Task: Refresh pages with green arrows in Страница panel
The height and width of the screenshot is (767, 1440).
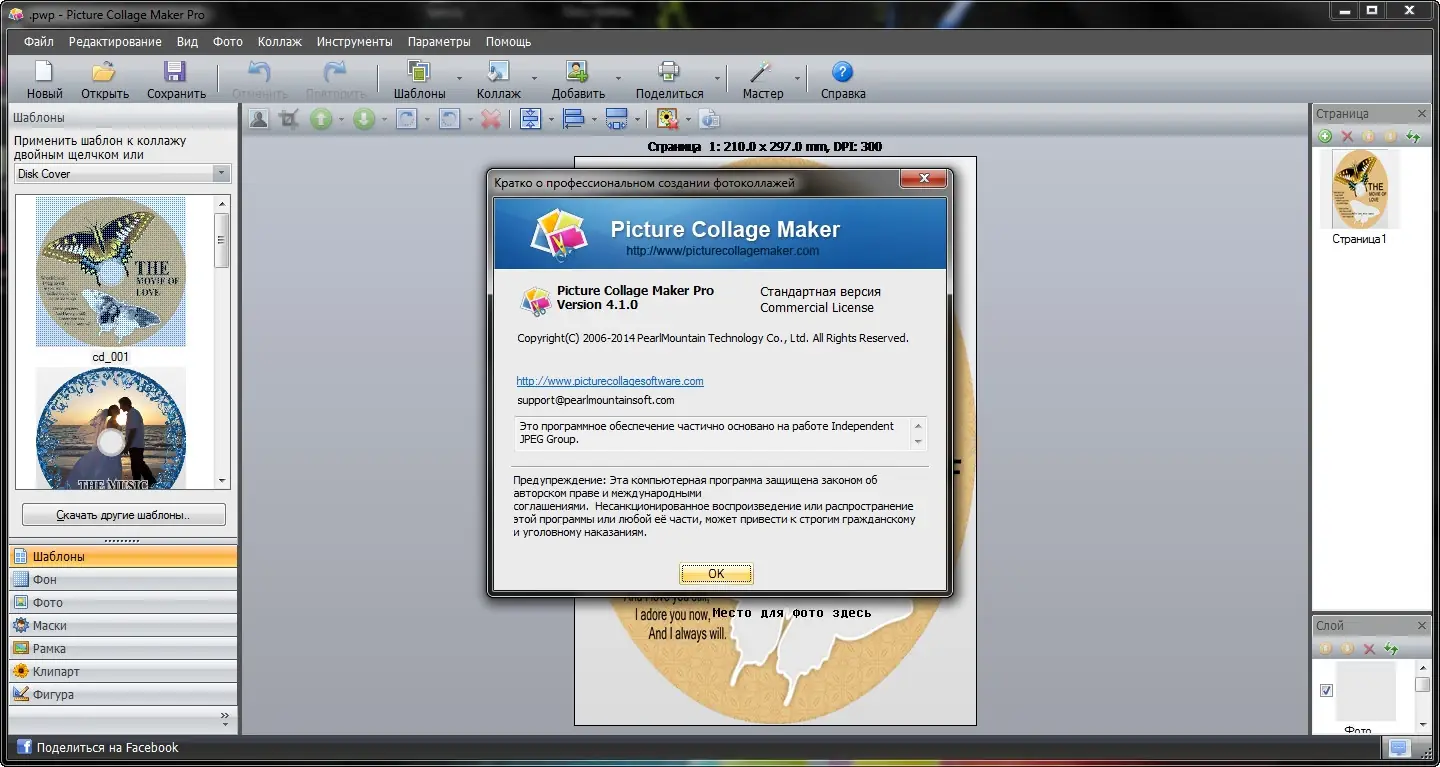Action: (1413, 136)
